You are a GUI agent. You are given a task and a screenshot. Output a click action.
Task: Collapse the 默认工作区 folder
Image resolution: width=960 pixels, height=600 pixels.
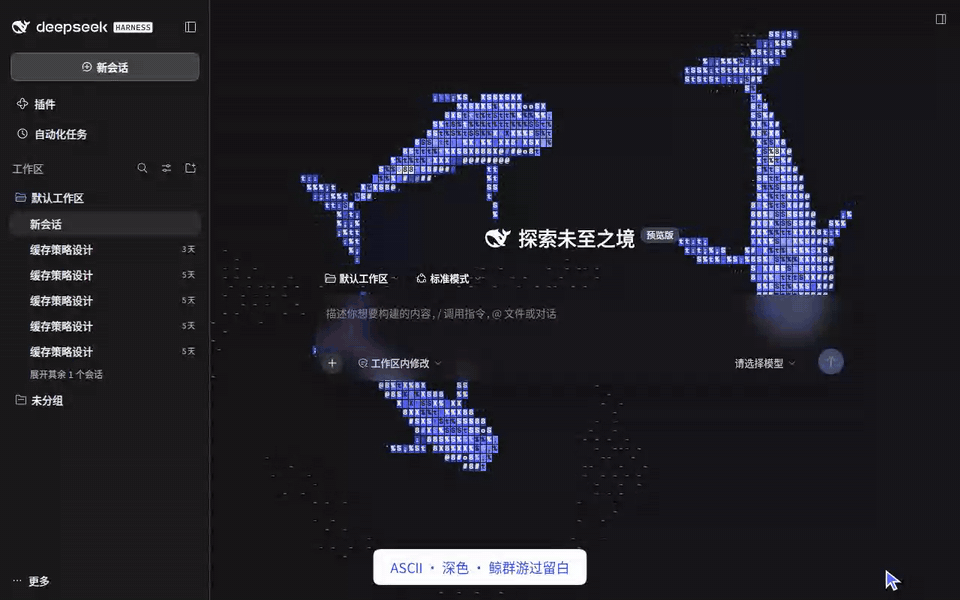click(105, 198)
